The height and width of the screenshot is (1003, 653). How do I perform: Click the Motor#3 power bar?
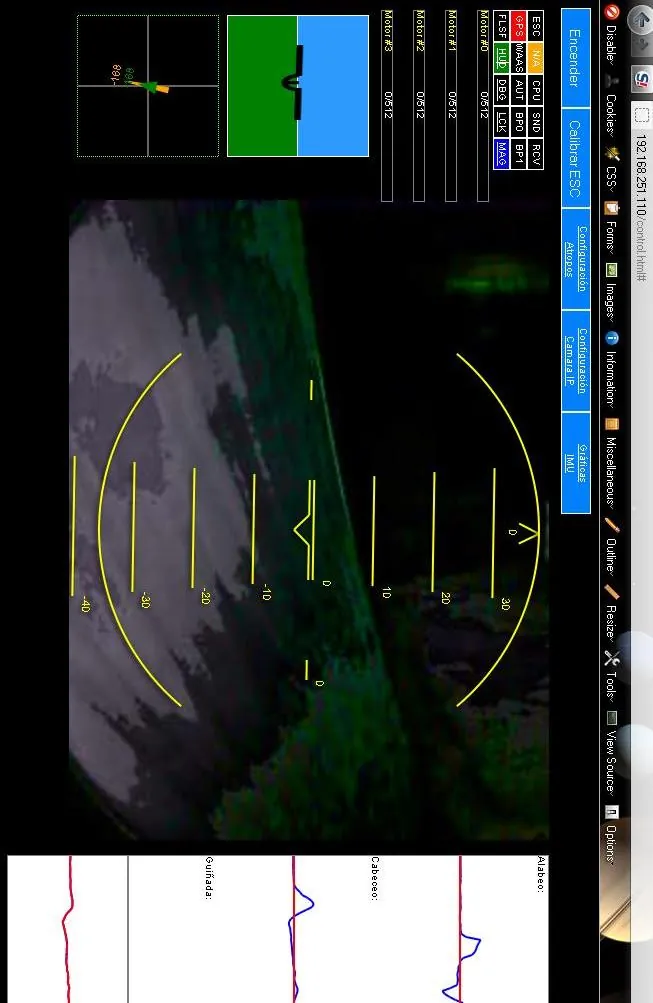pyautogui.click(x=387, y=106)
